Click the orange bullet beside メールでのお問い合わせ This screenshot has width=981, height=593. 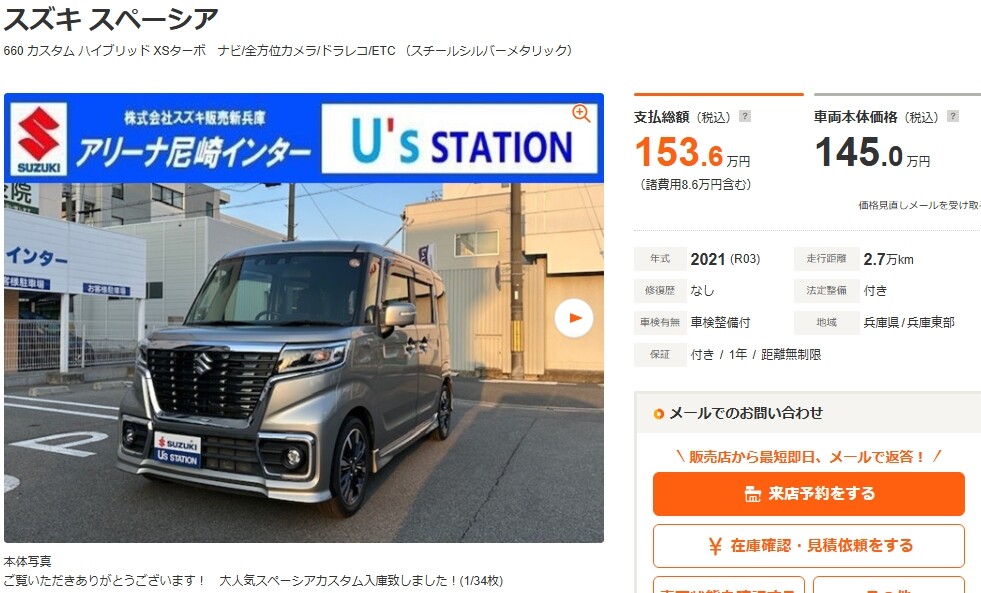pos(658,413)
